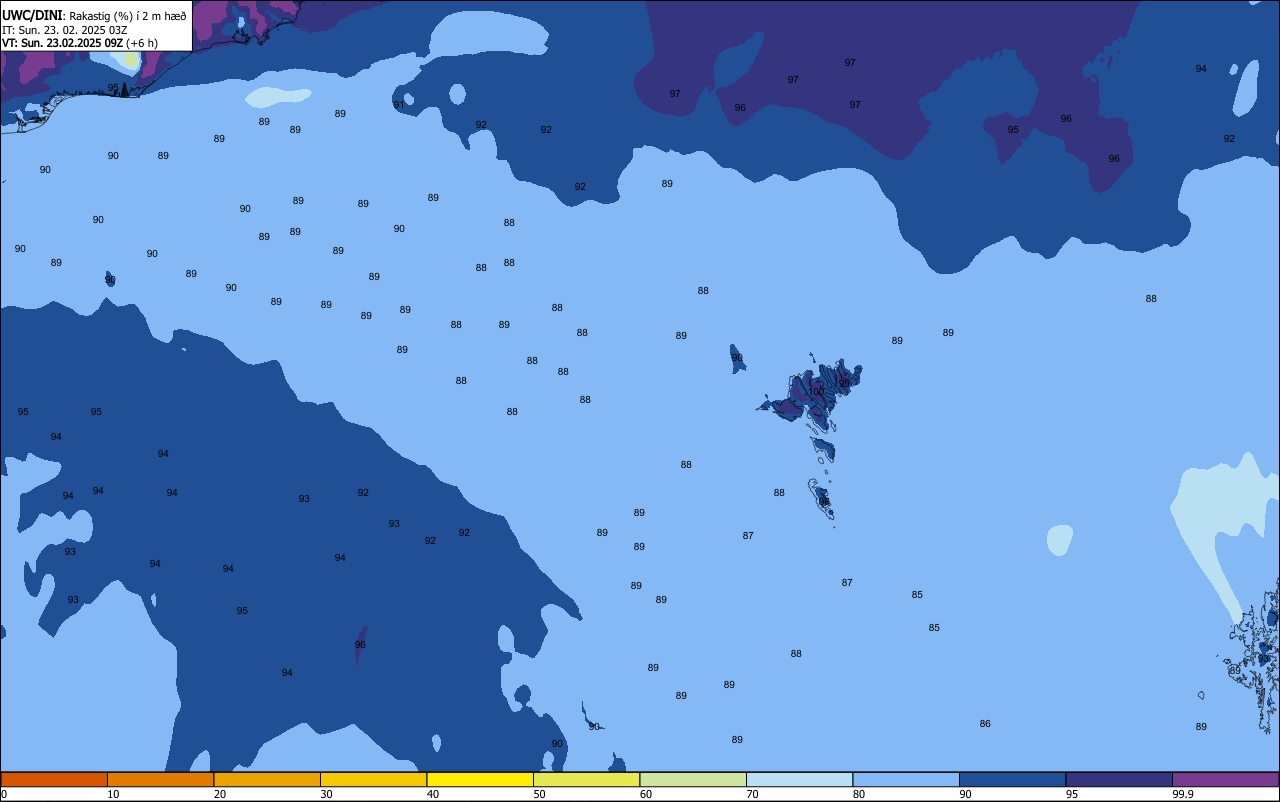This screenshot has height=802, width=1280.
Task: Click the 0–10 dark orange legend swatch
Action: 54,779
